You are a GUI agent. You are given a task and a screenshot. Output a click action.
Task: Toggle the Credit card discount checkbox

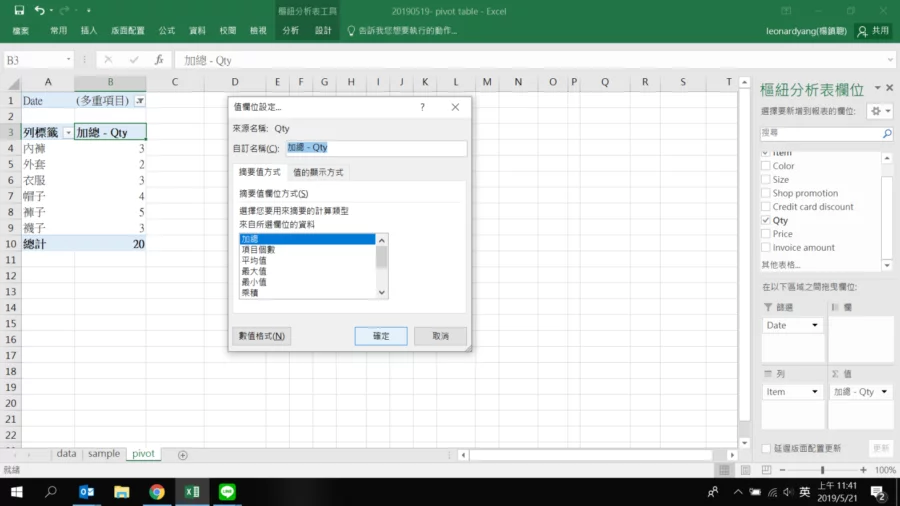tap(766, 207)
